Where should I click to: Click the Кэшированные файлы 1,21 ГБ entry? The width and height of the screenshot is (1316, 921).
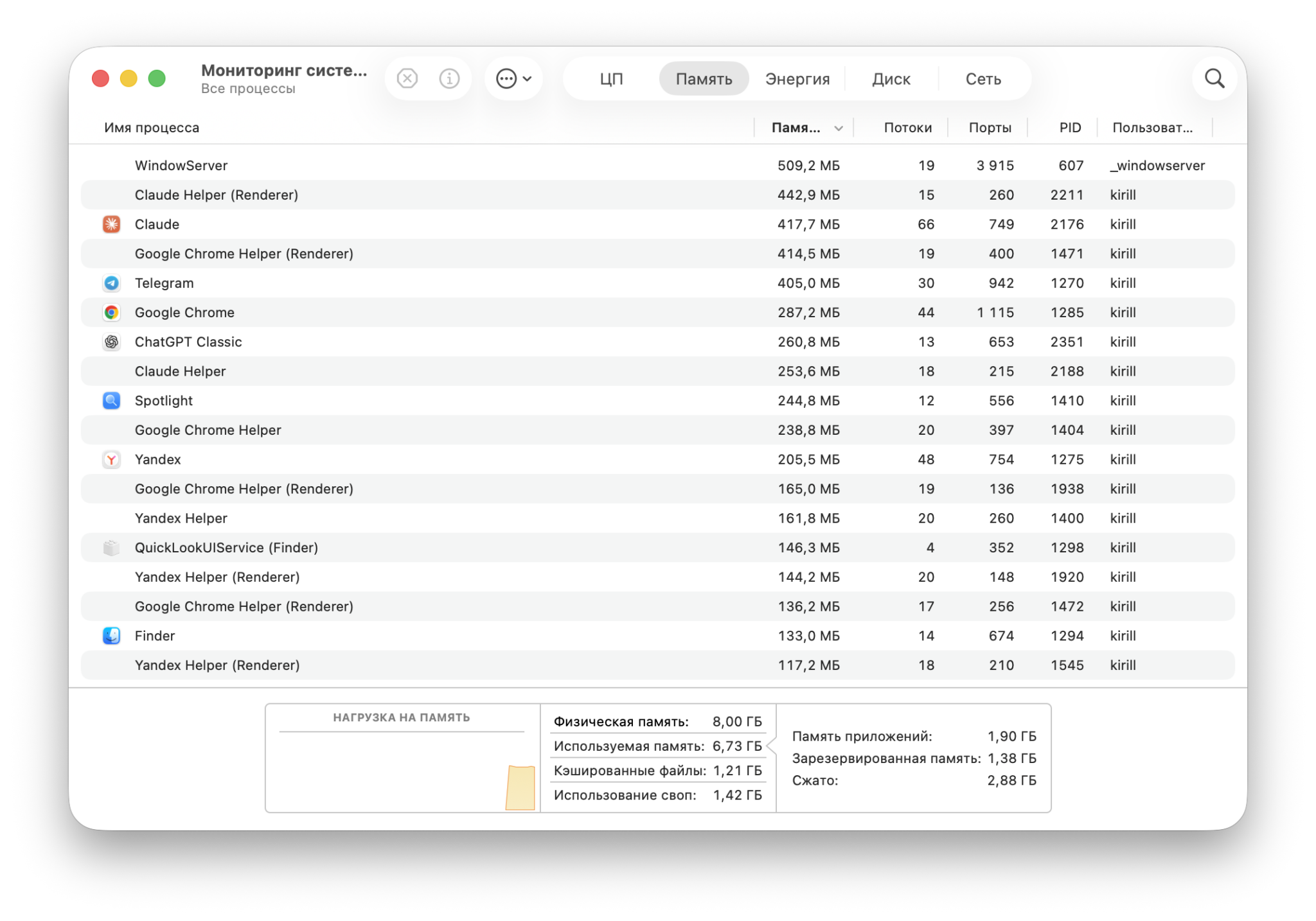pos(658,771)
